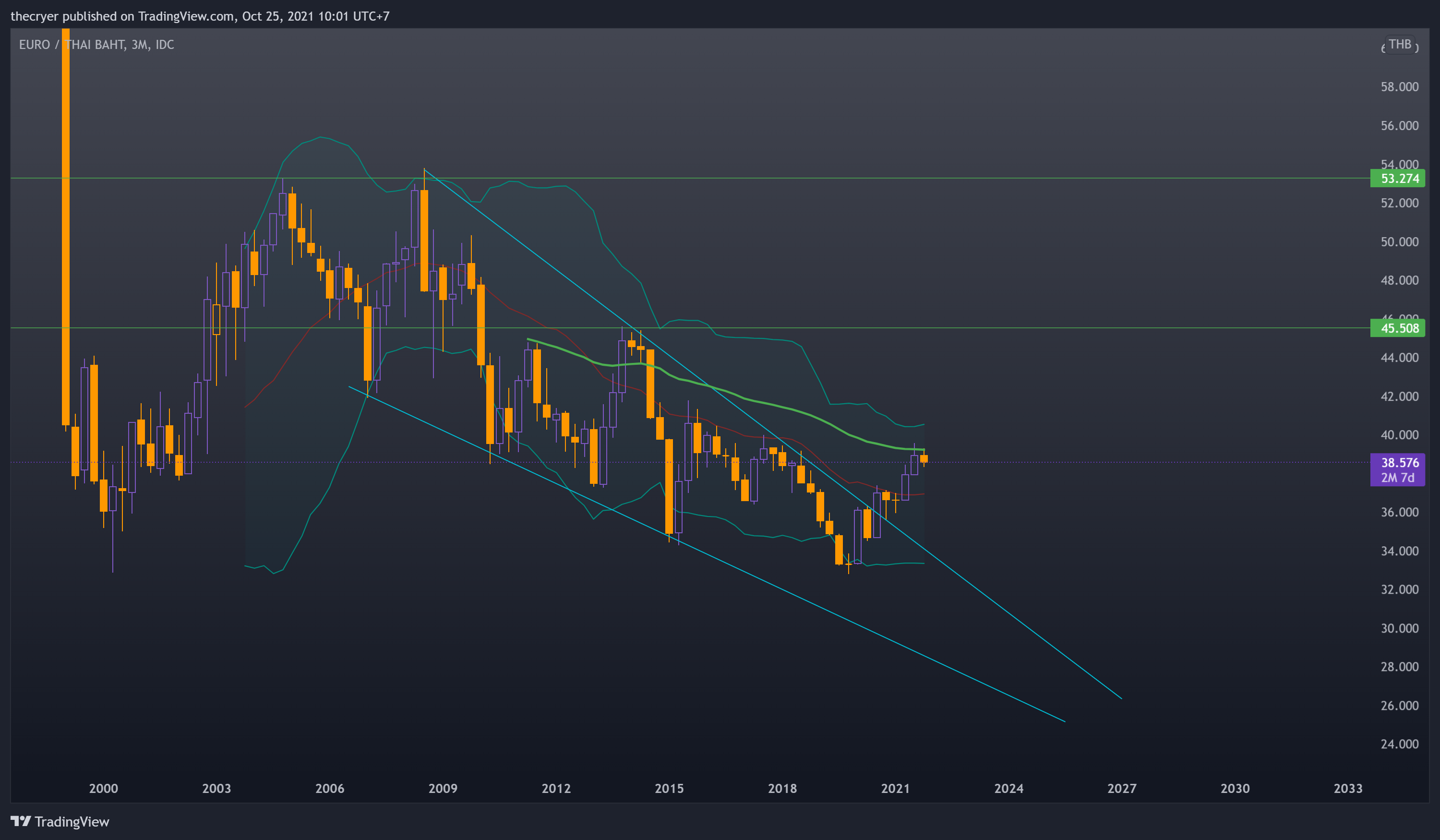Click the 2000 time axis label
The image size is (1440, 840).
[103, 789]
